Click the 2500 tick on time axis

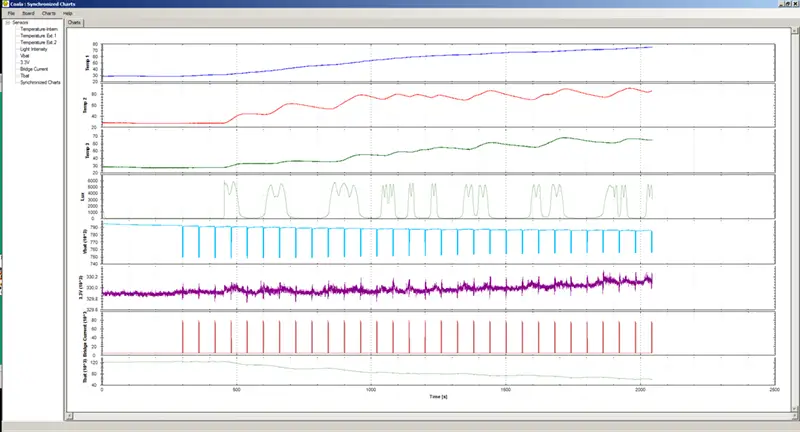coord(774,390)
